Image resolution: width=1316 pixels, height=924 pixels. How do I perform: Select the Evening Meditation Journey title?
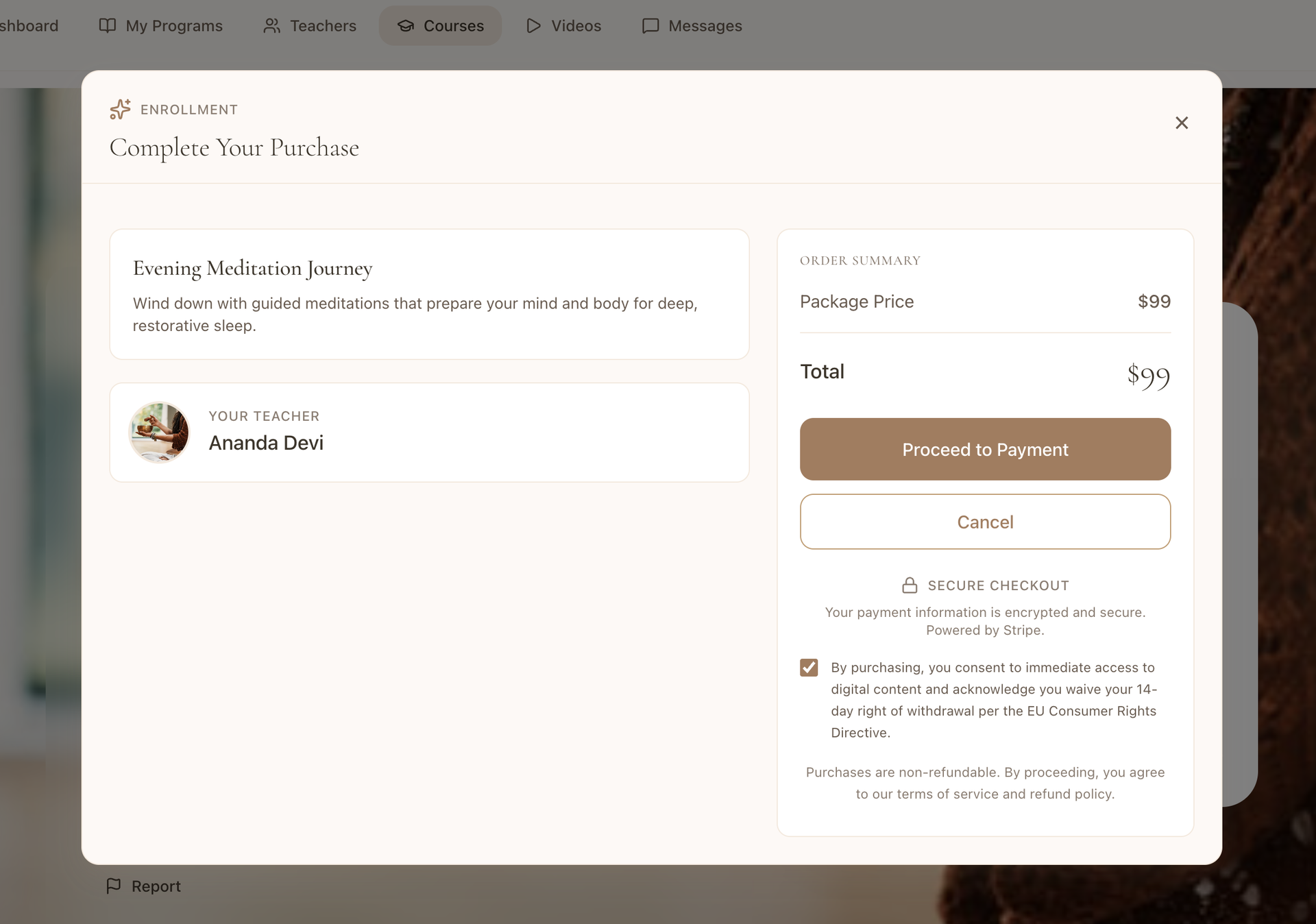click(x=252, y=268)
